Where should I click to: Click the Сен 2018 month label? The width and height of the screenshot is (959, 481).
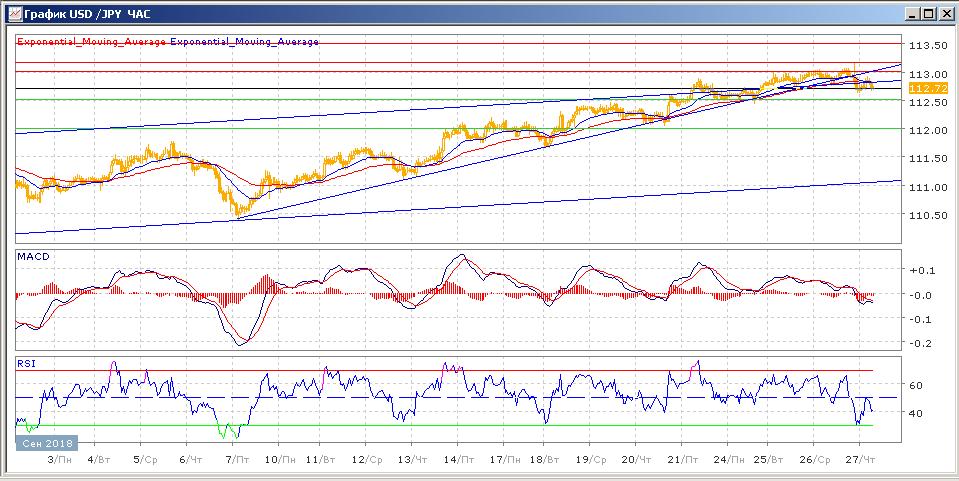pos(48,442)
